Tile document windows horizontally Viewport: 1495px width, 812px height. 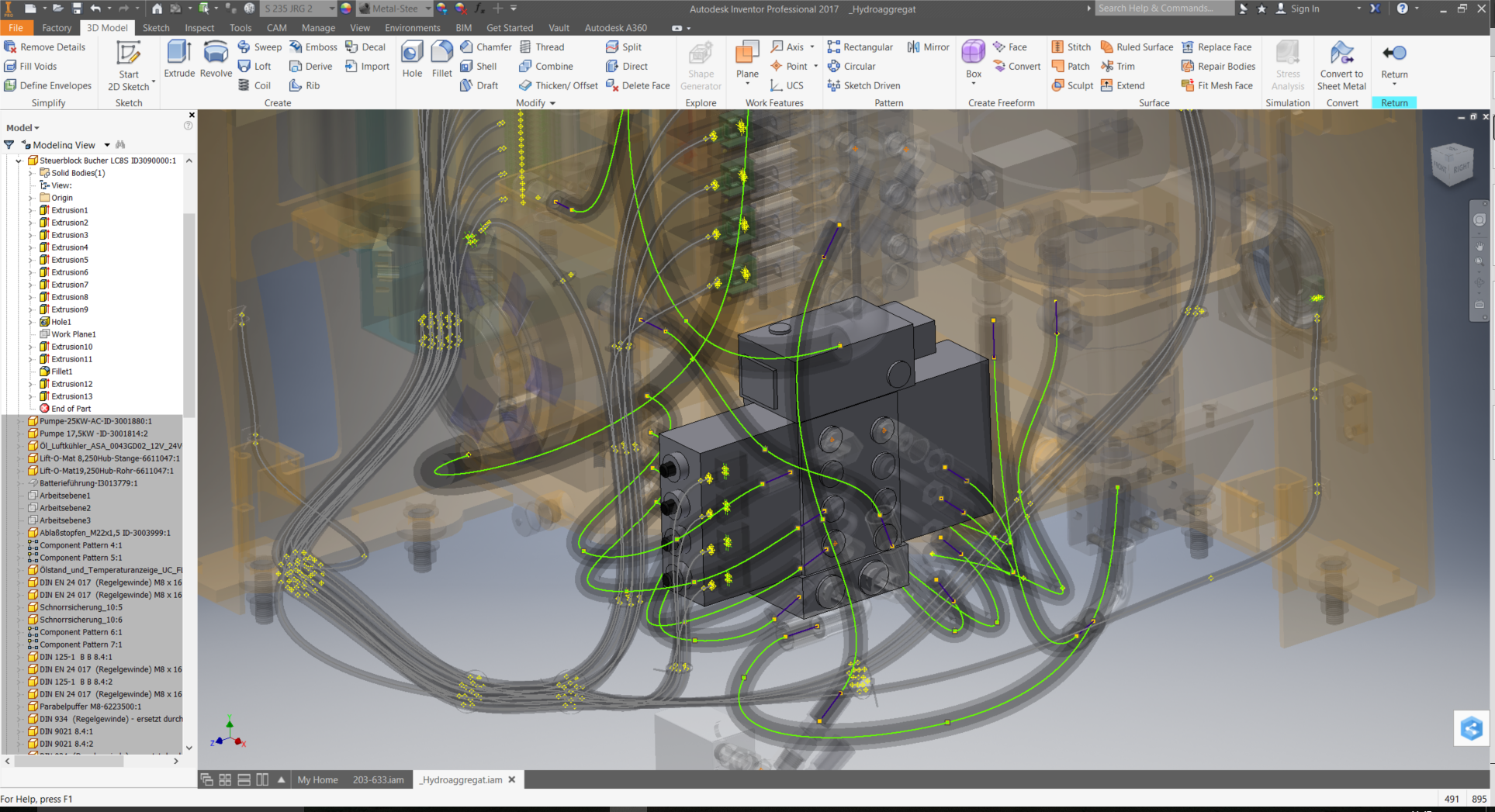click(244, 779)
